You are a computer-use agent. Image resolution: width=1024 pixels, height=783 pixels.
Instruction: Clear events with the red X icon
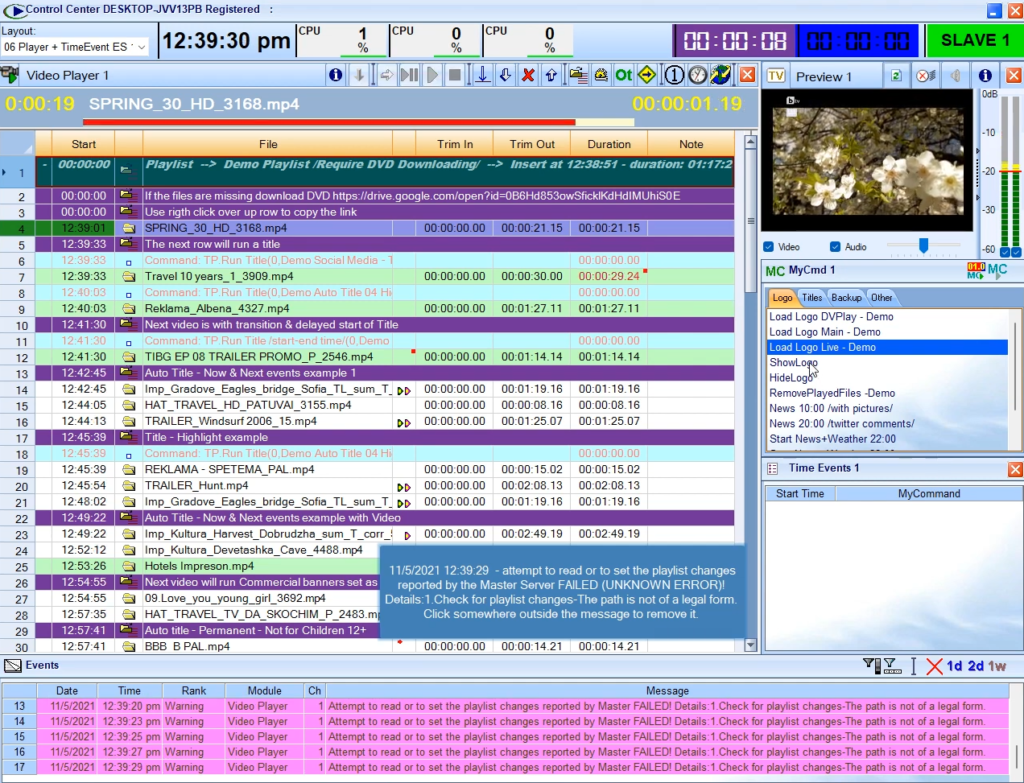point(934,666)
